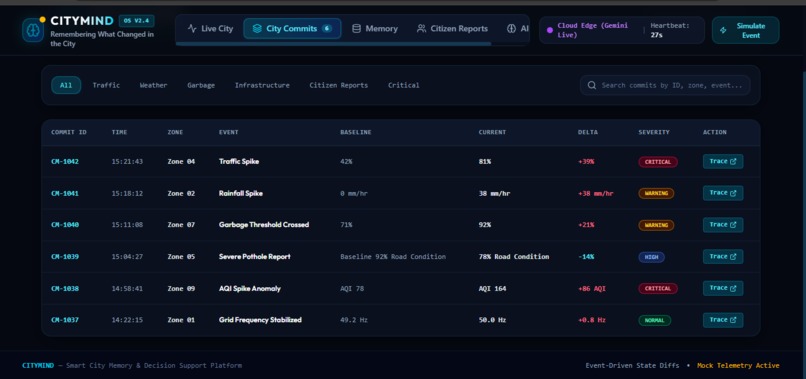The width and height of the screenshot is (806, 379).
Task: Switch to the Memory tab
Action: [375, 29]
